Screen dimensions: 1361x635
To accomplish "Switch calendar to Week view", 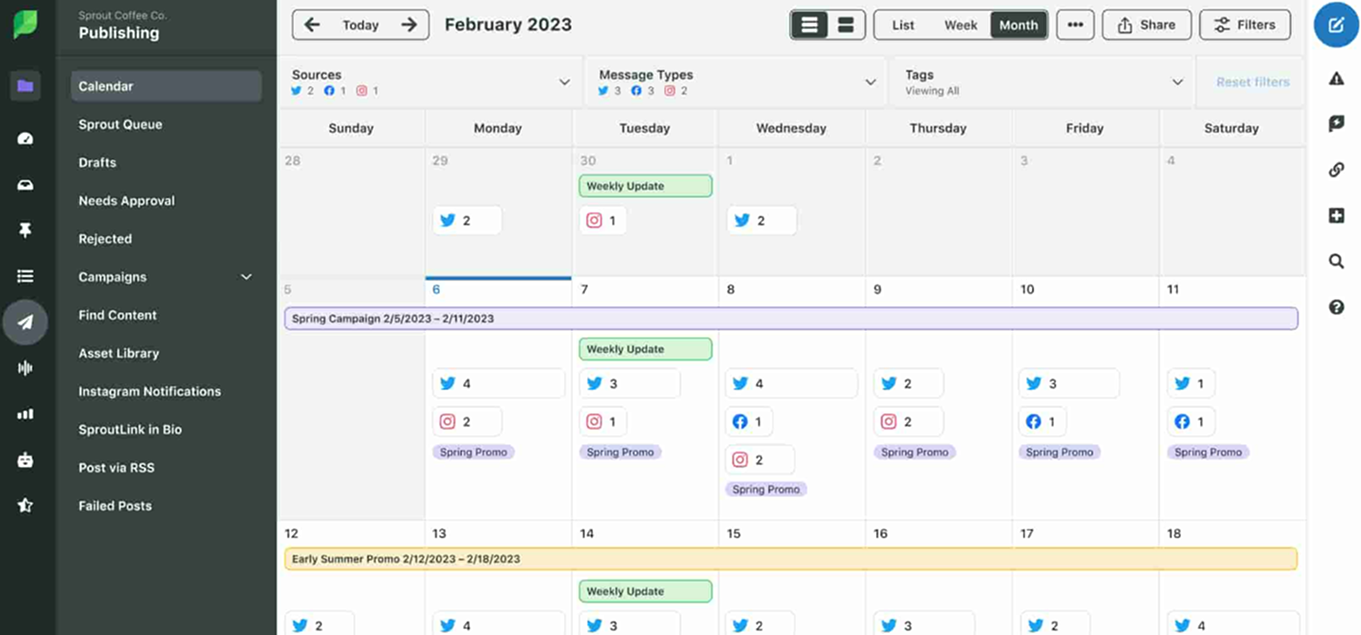I will coord(960,25).
